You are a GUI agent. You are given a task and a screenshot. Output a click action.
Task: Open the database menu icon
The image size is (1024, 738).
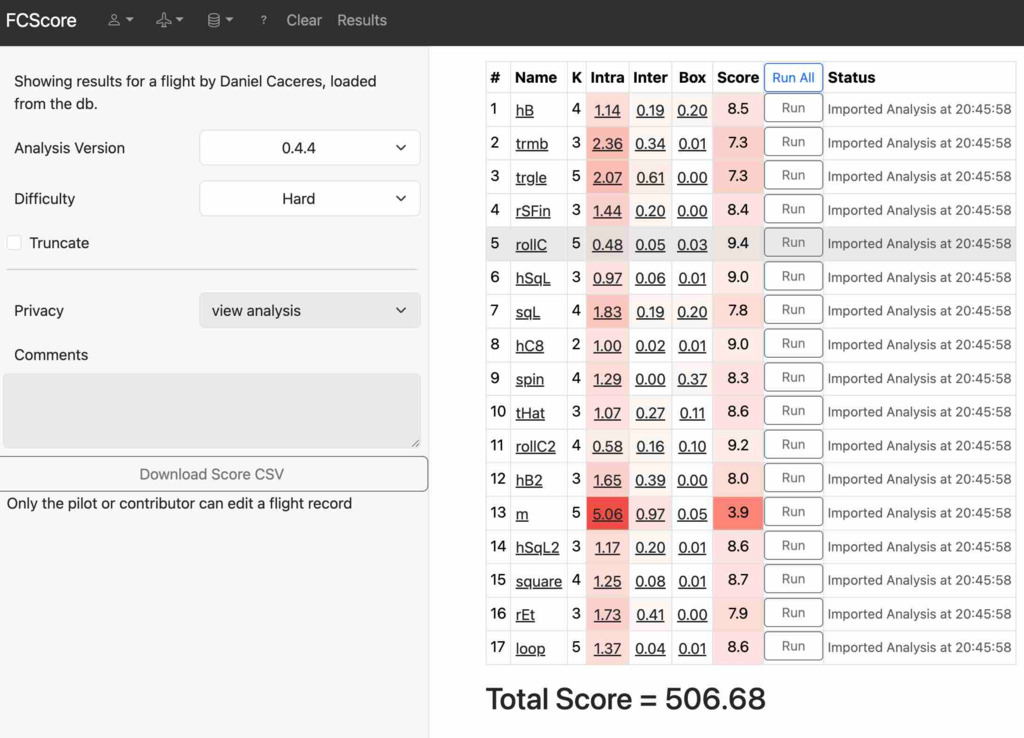pos(219,20)
